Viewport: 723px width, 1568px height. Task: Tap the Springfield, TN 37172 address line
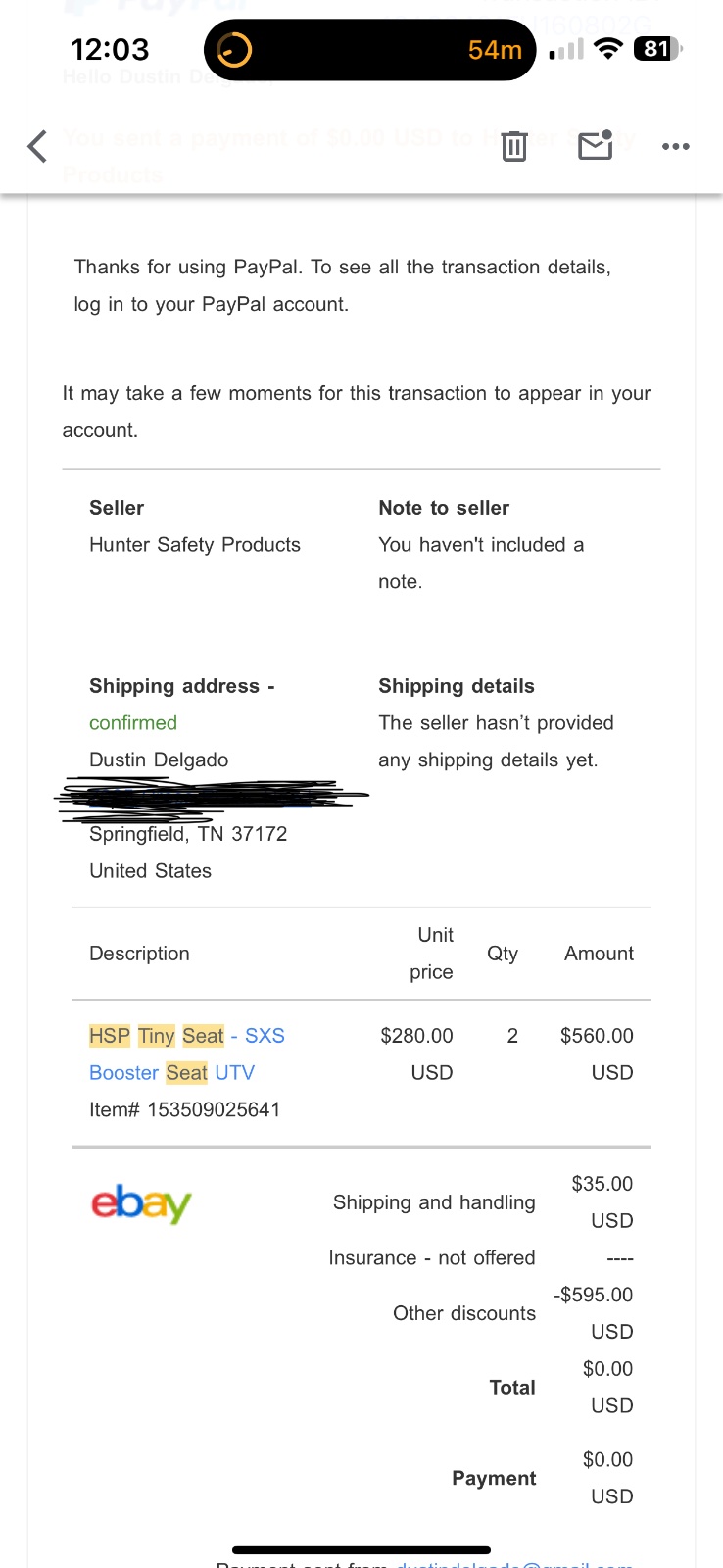[x=188, y=834]
